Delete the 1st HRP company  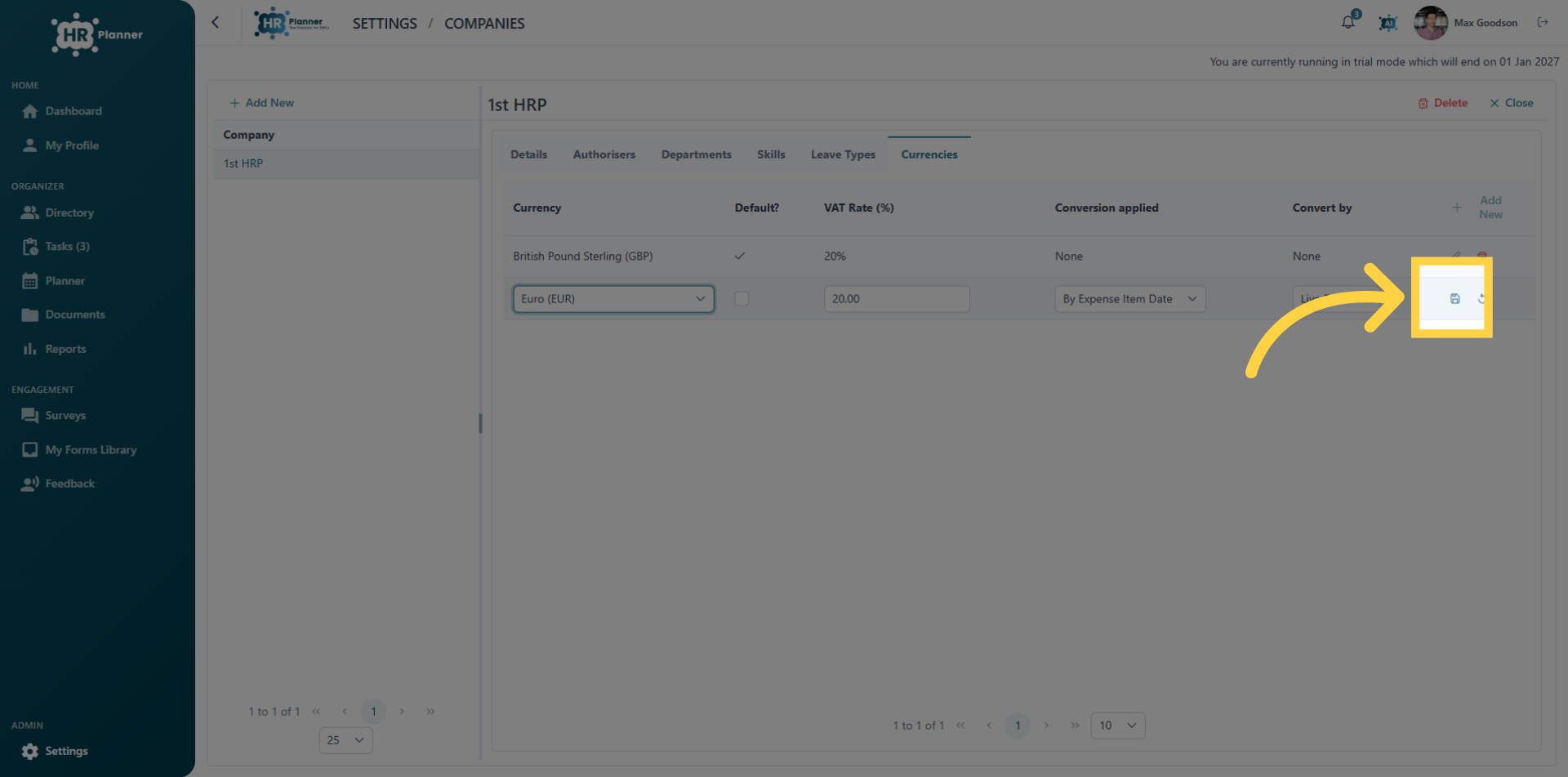tap(1442, 103)
